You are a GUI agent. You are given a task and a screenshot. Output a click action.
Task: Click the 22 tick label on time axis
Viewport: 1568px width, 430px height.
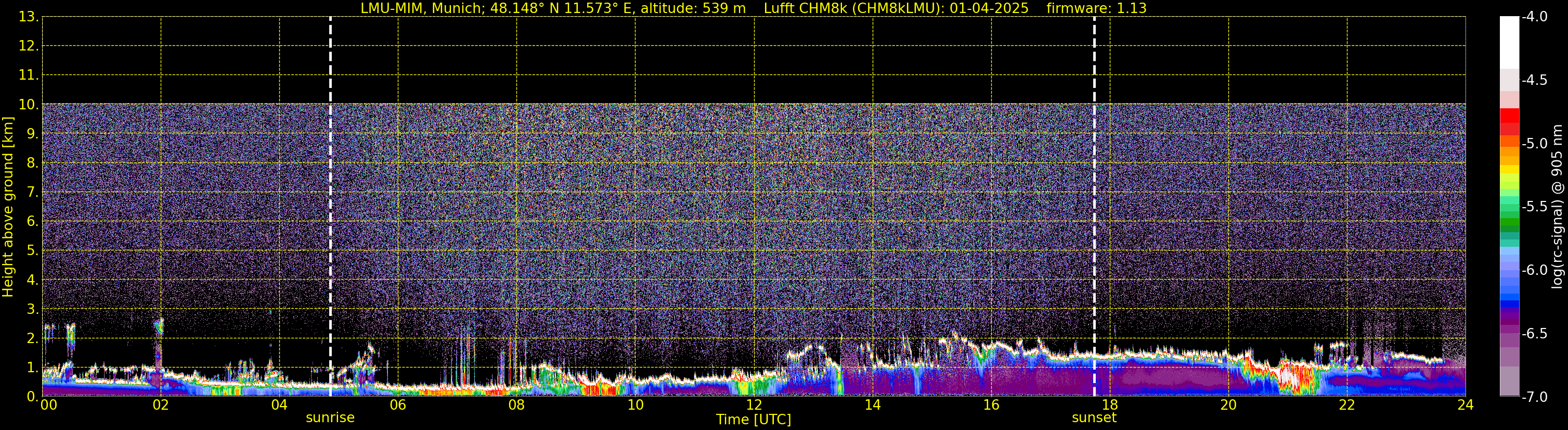click(x=1347, y=405)
